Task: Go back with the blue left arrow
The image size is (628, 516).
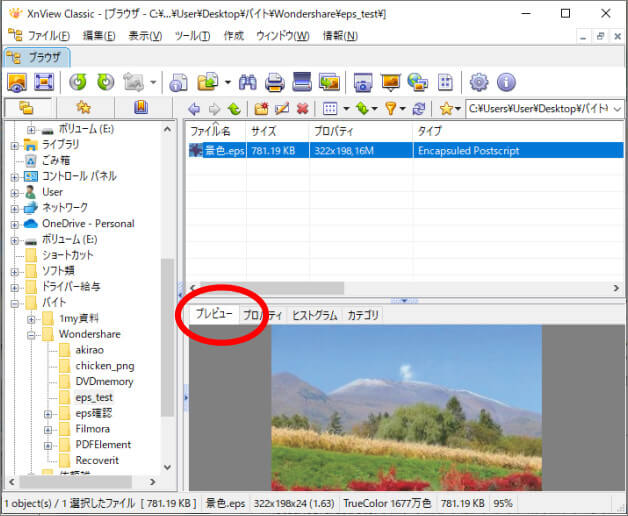Action: tap(194, 109)
